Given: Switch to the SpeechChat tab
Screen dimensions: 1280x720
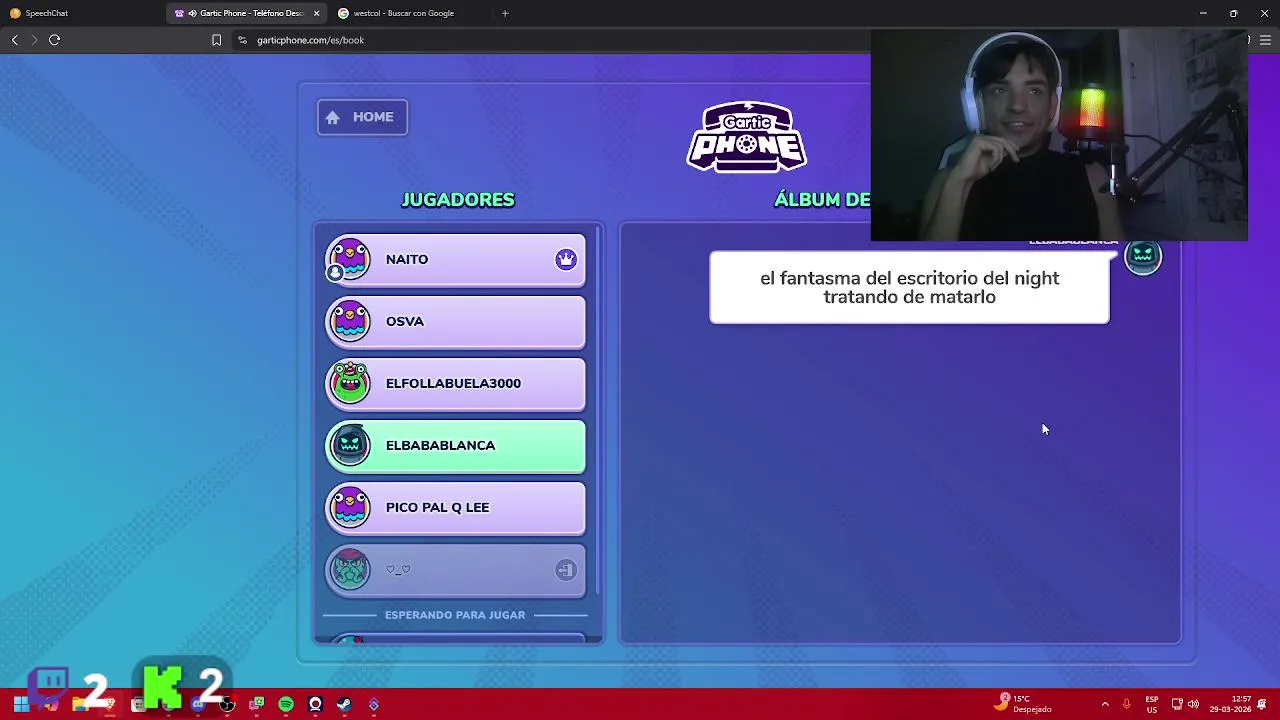Looking at the screenshot, I should [80, 13].
